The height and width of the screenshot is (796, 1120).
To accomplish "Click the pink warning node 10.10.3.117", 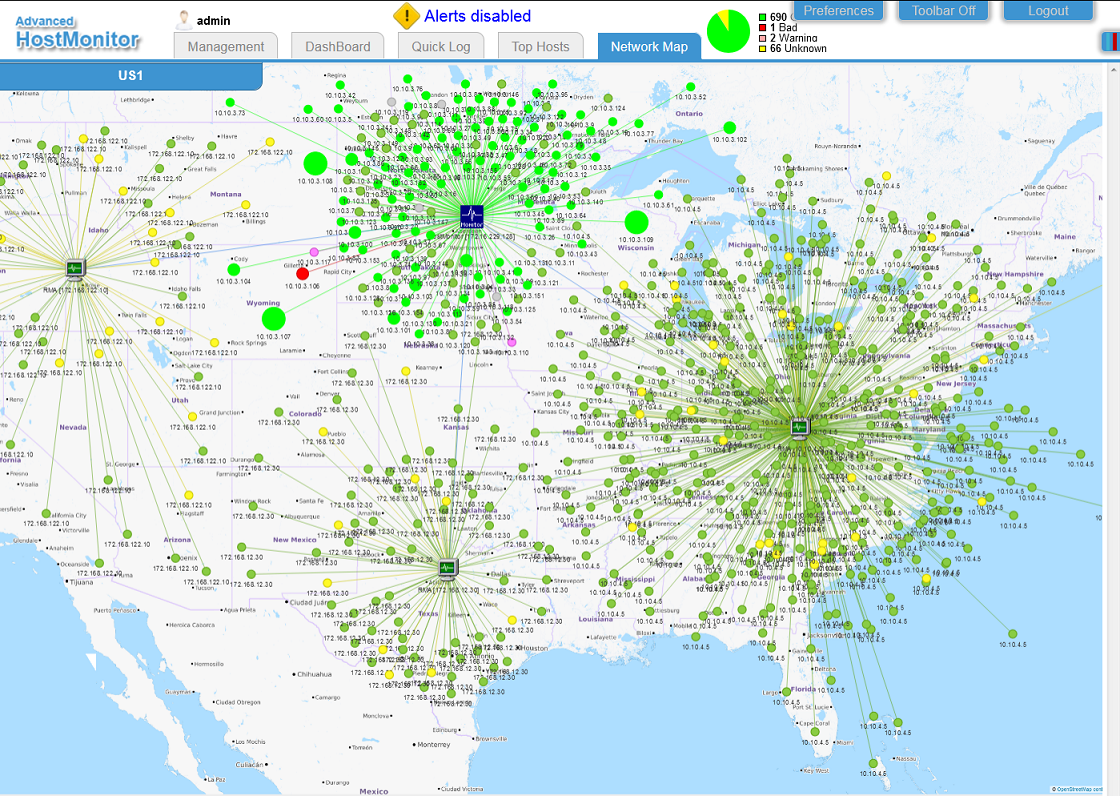I will click(314, 252).
